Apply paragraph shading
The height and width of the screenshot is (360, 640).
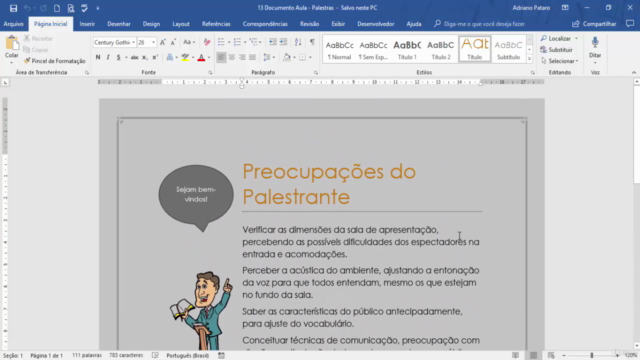287,58
